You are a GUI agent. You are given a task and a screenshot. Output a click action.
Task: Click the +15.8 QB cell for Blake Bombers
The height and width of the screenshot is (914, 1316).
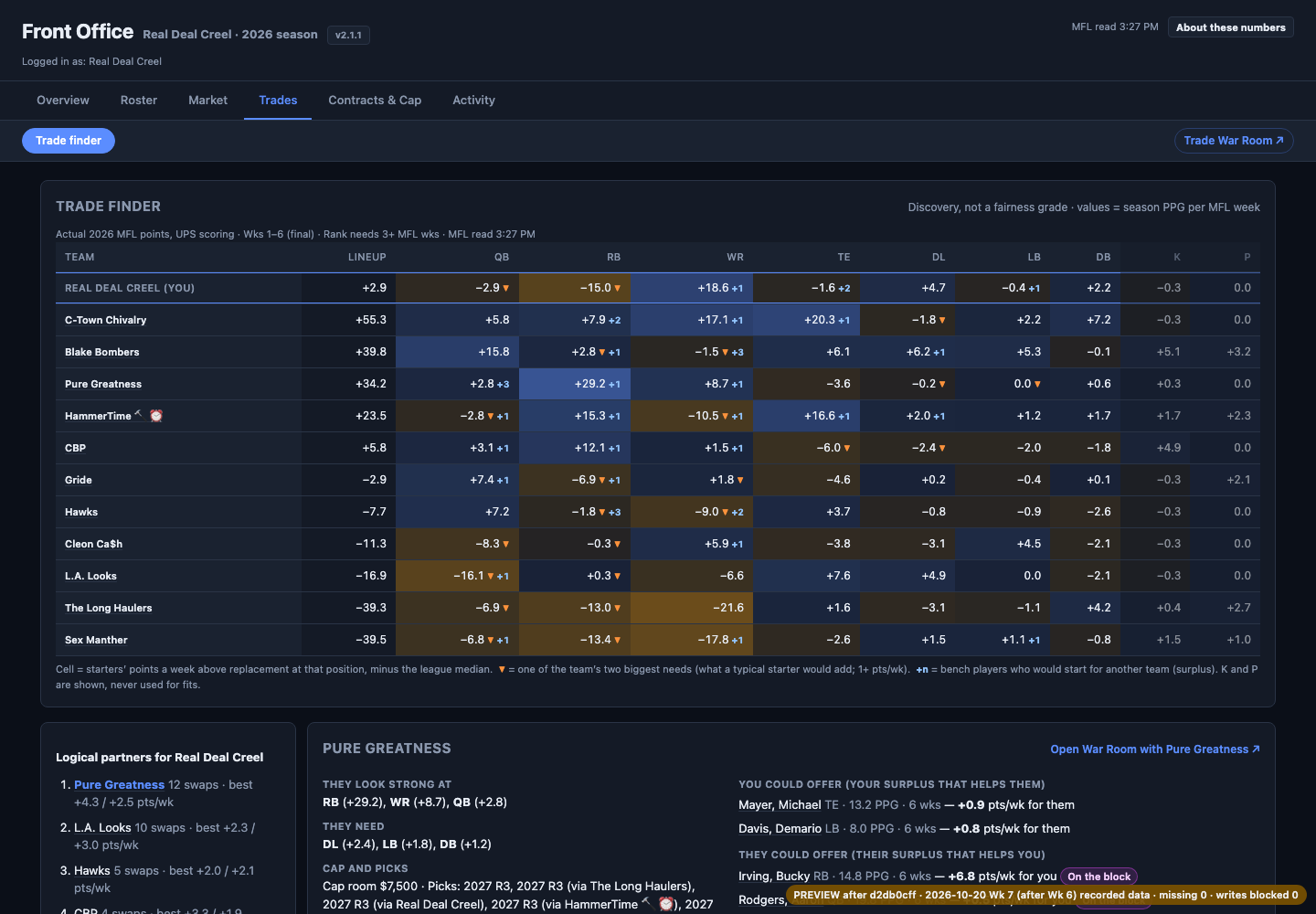(458, 352)
